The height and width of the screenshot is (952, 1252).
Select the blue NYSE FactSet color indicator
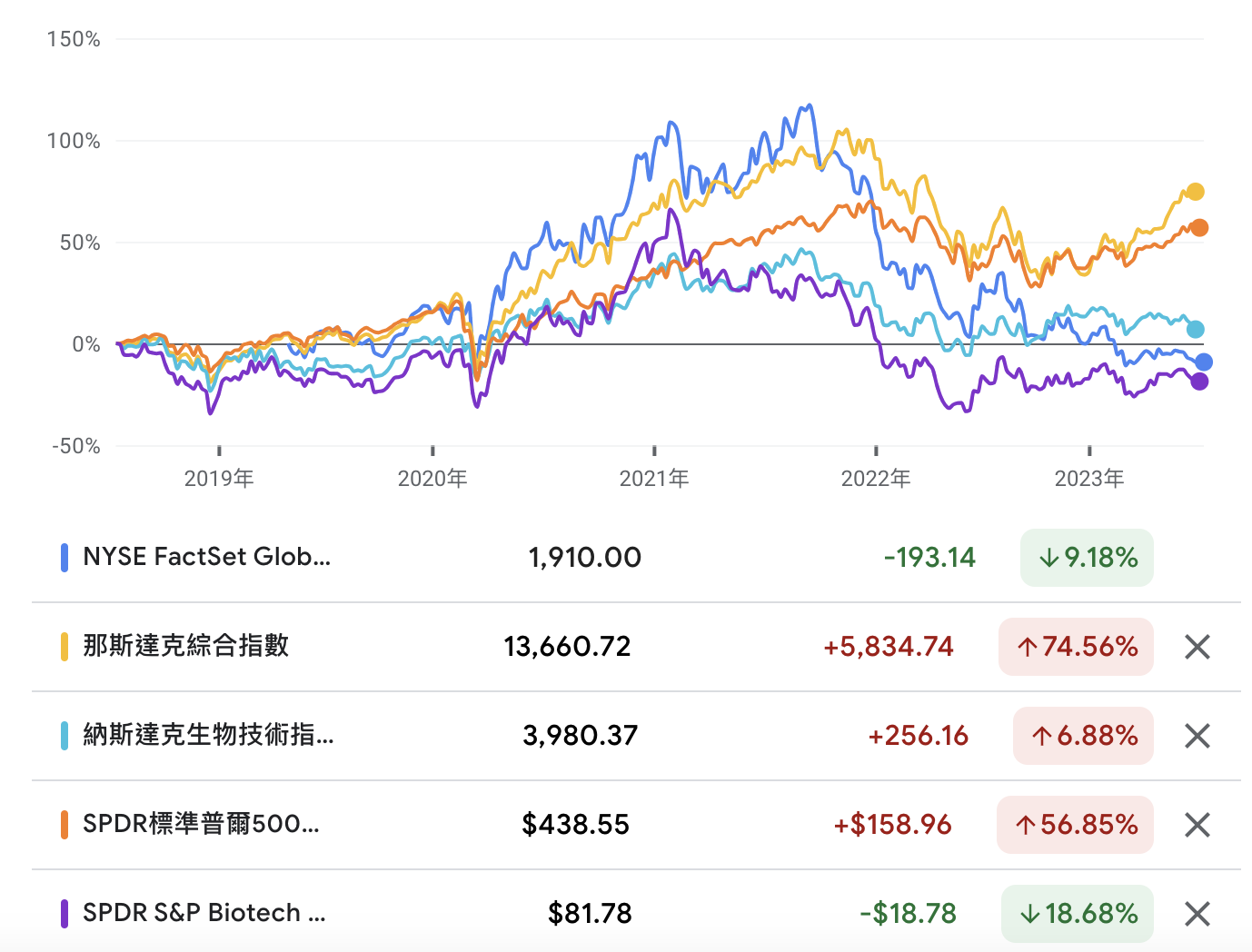pos(64,557)
